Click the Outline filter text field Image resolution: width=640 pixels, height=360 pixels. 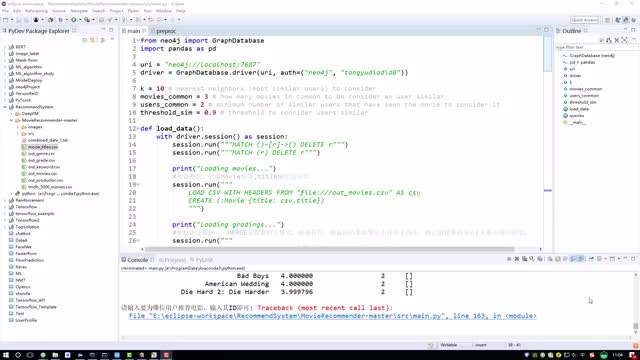595,47
